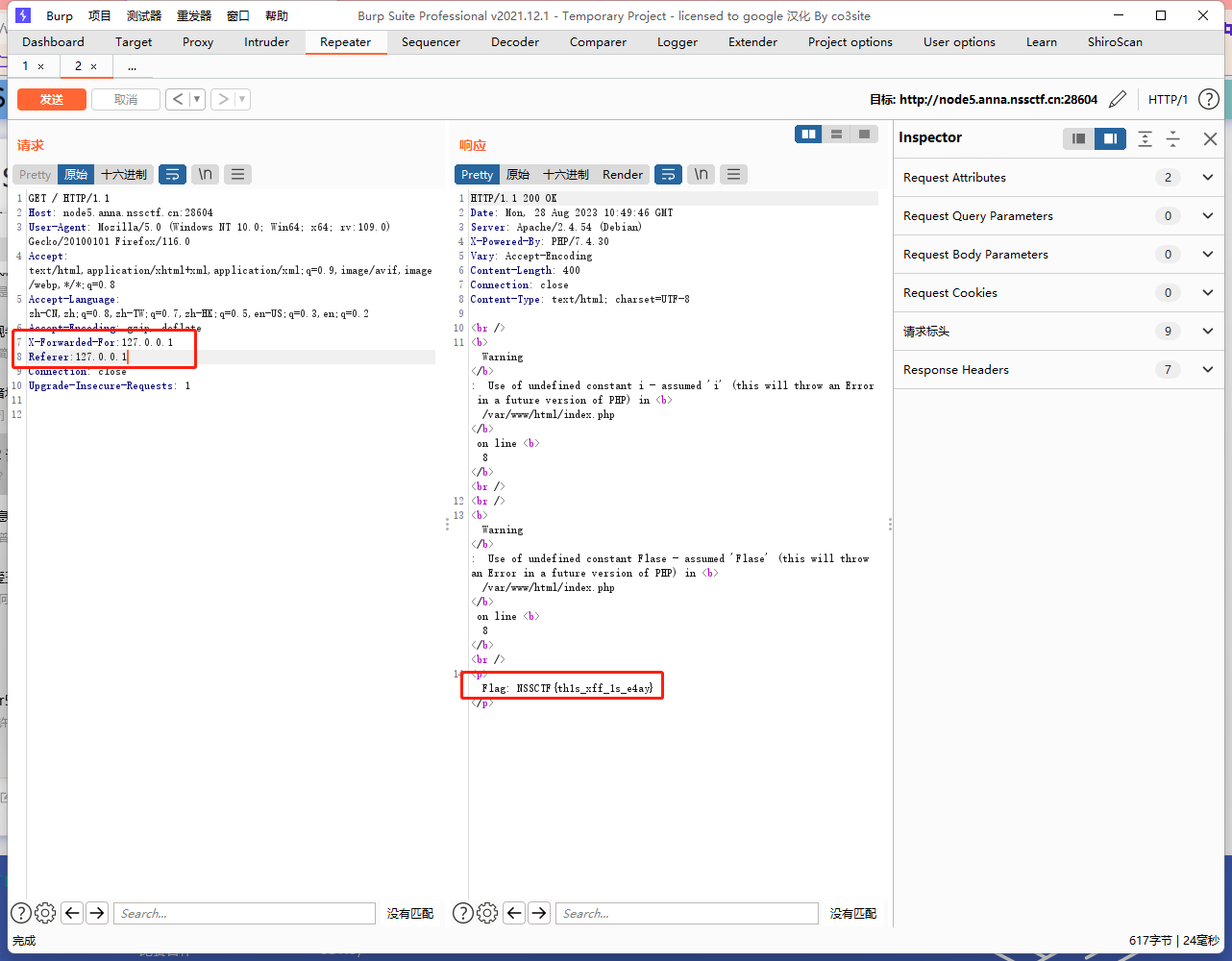Switch response view to Pretty
This screenshot has height=961, width=1232.
point(477,174)
